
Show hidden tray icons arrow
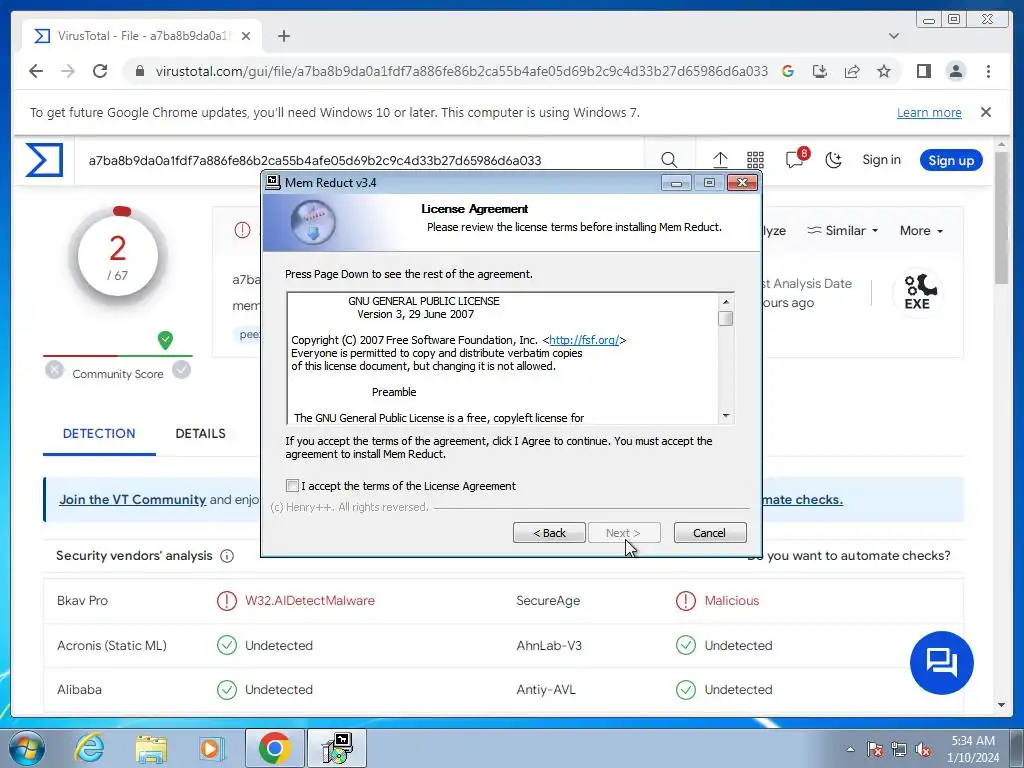pyautogui.click(x=850, y=749)
